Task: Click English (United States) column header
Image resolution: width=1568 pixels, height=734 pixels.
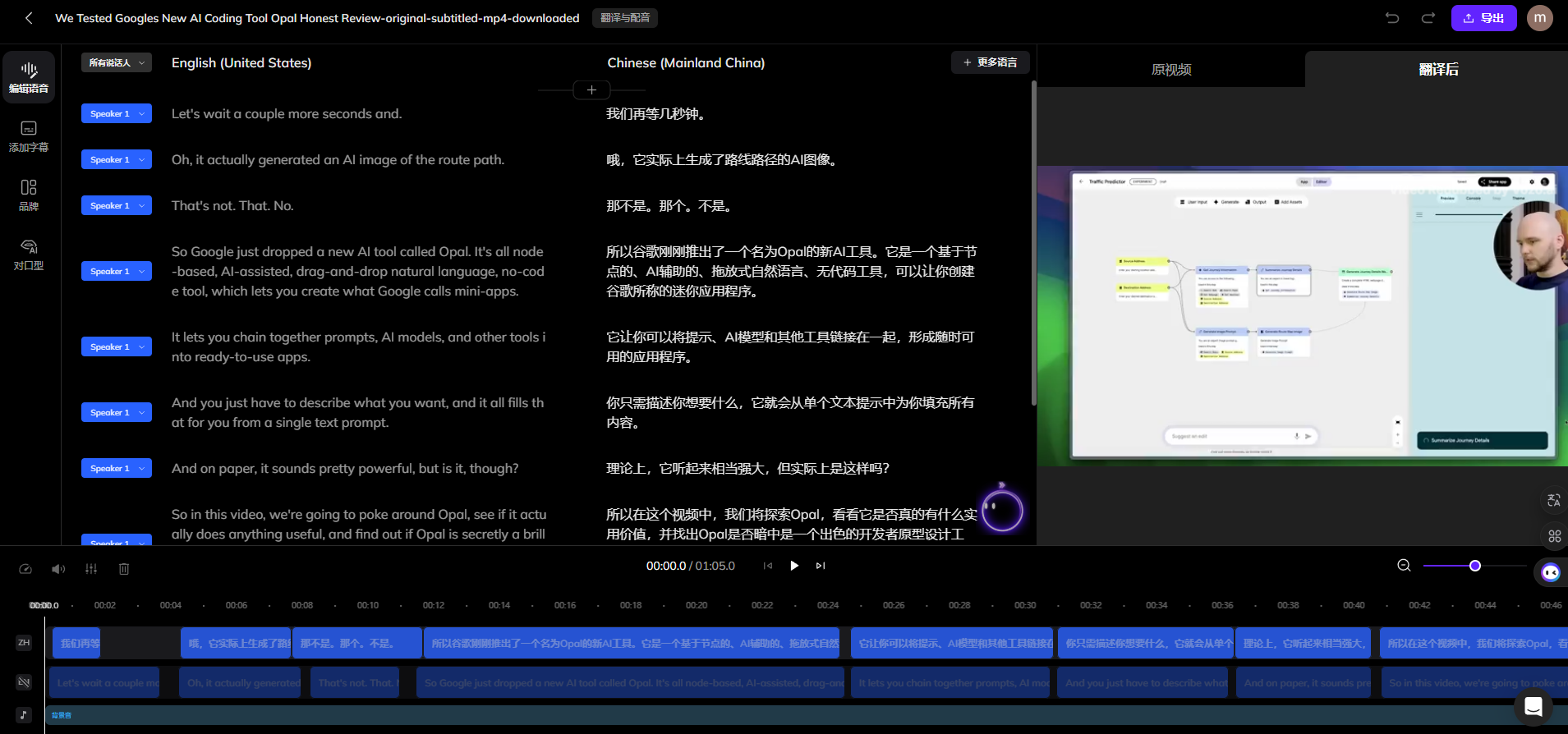Action: [241, 62]
